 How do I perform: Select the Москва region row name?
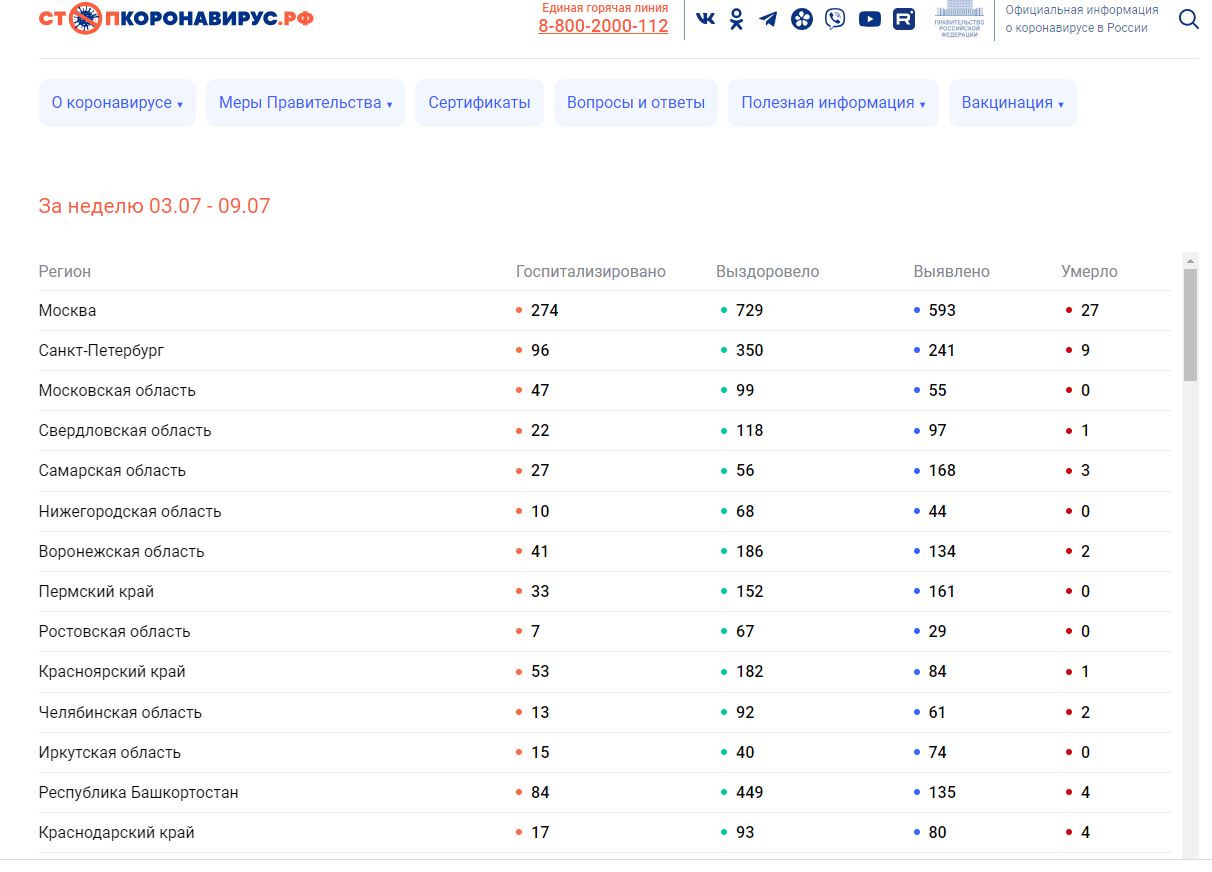pos(68,311)
